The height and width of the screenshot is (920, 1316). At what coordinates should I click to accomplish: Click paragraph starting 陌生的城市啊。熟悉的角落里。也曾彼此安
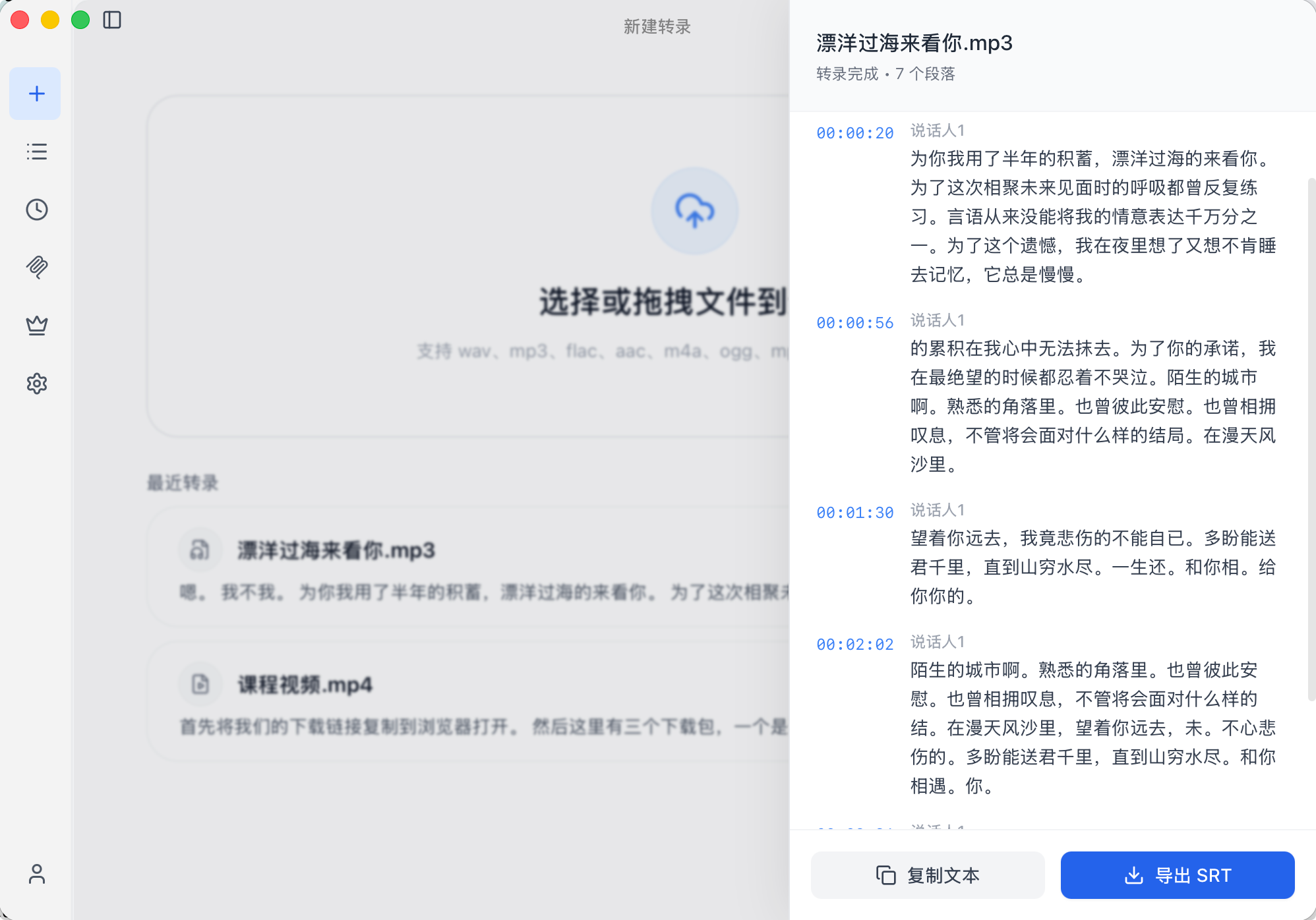point(1093,728)
